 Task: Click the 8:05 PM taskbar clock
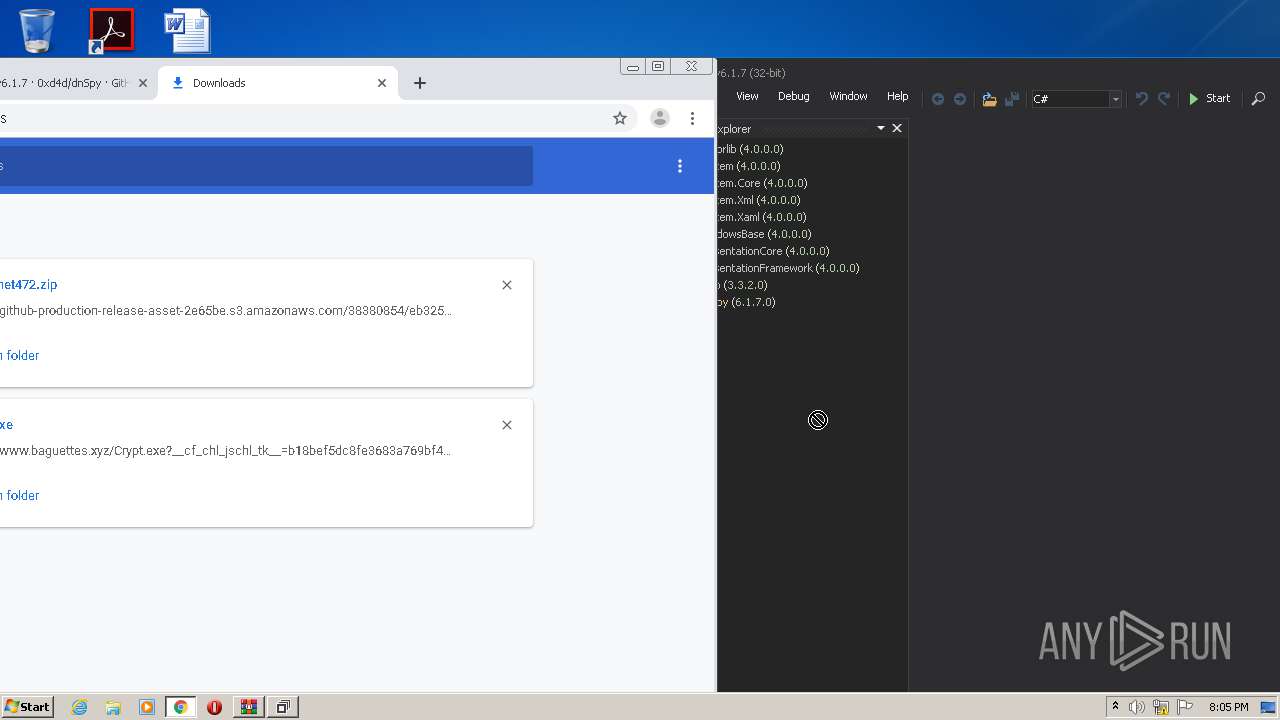[x=1228, y=707]
